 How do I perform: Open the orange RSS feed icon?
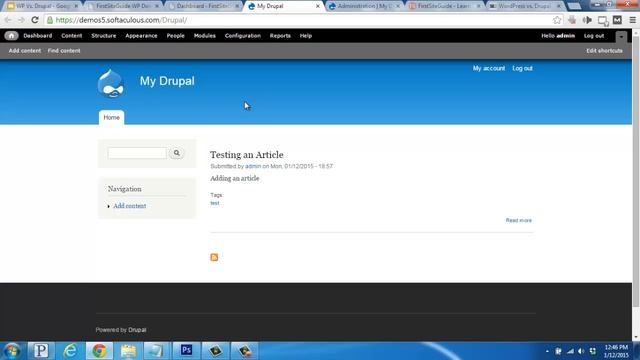point(214,257)
